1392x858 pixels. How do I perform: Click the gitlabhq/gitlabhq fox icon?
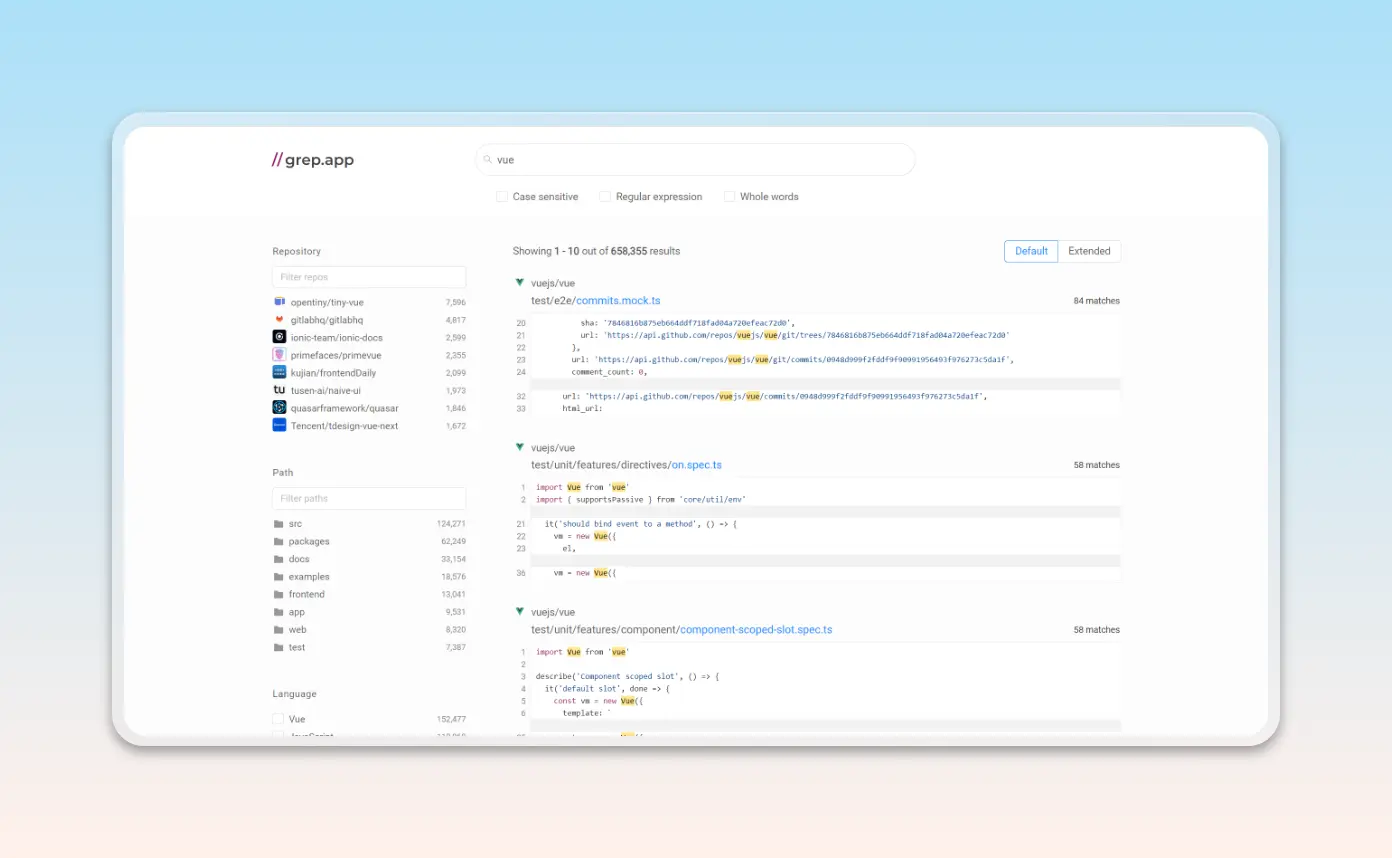tap(280, 320)
